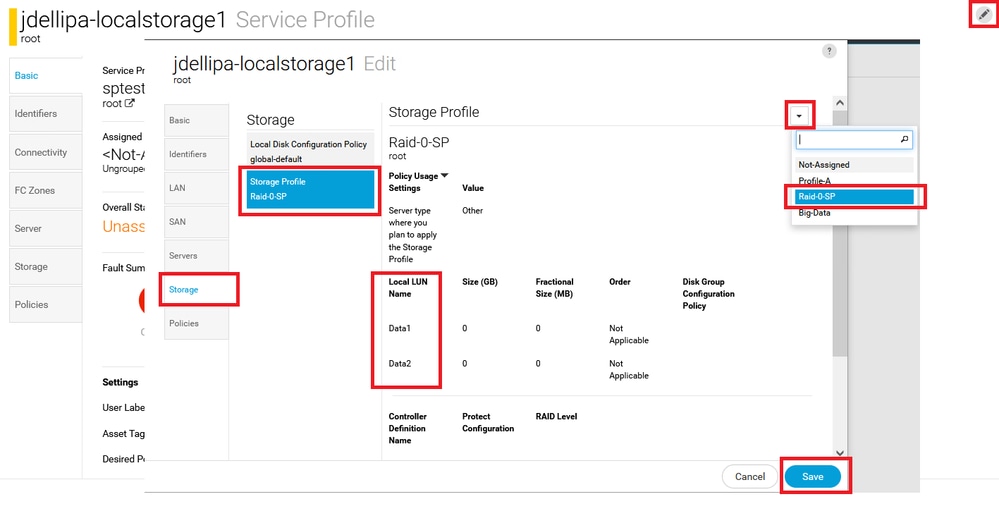The image size is (999, 513).
Task: Click the Data1 LUN name
Action: (x=400, y=328)
